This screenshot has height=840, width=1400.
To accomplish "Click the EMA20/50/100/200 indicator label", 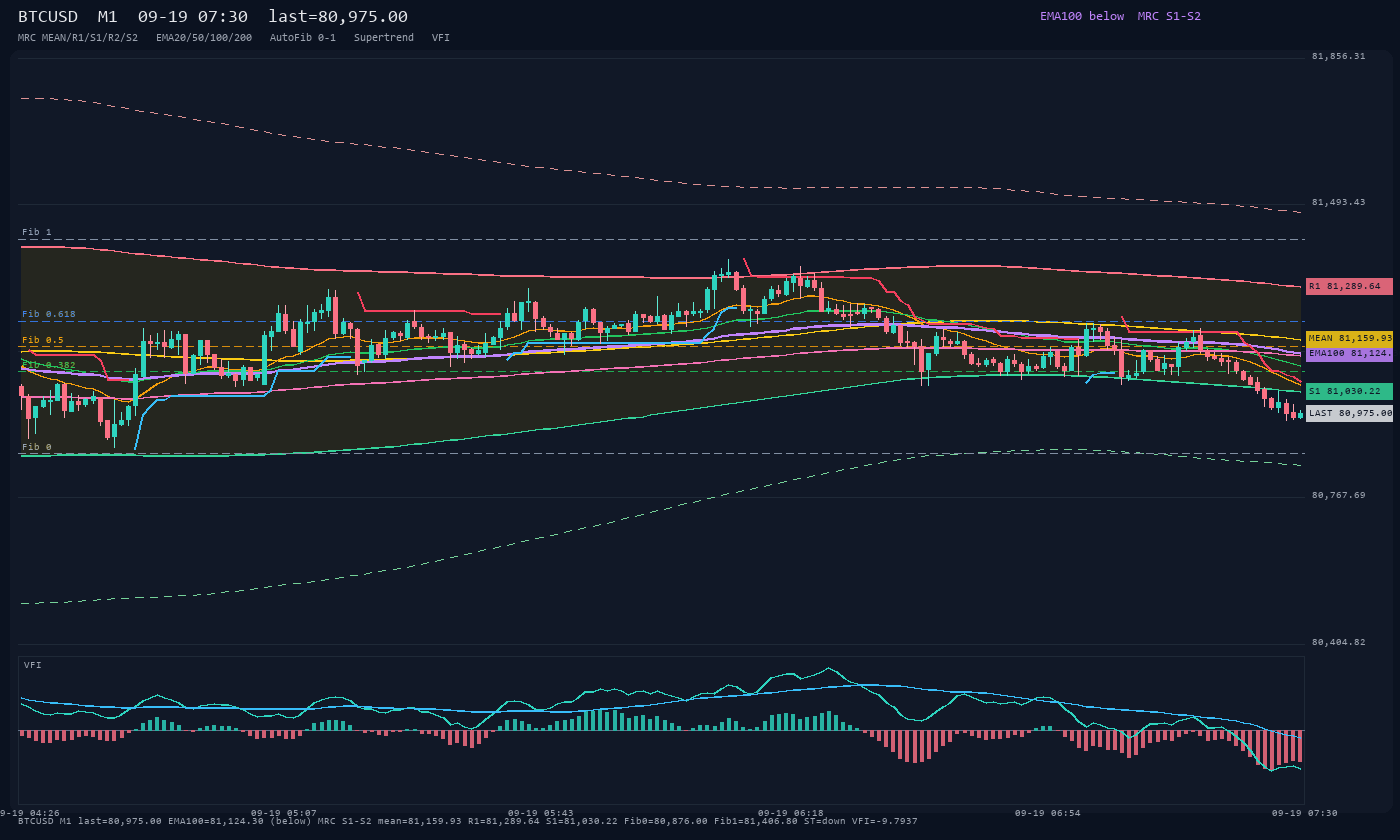I will pyautogui.click(x=204, y=37).
